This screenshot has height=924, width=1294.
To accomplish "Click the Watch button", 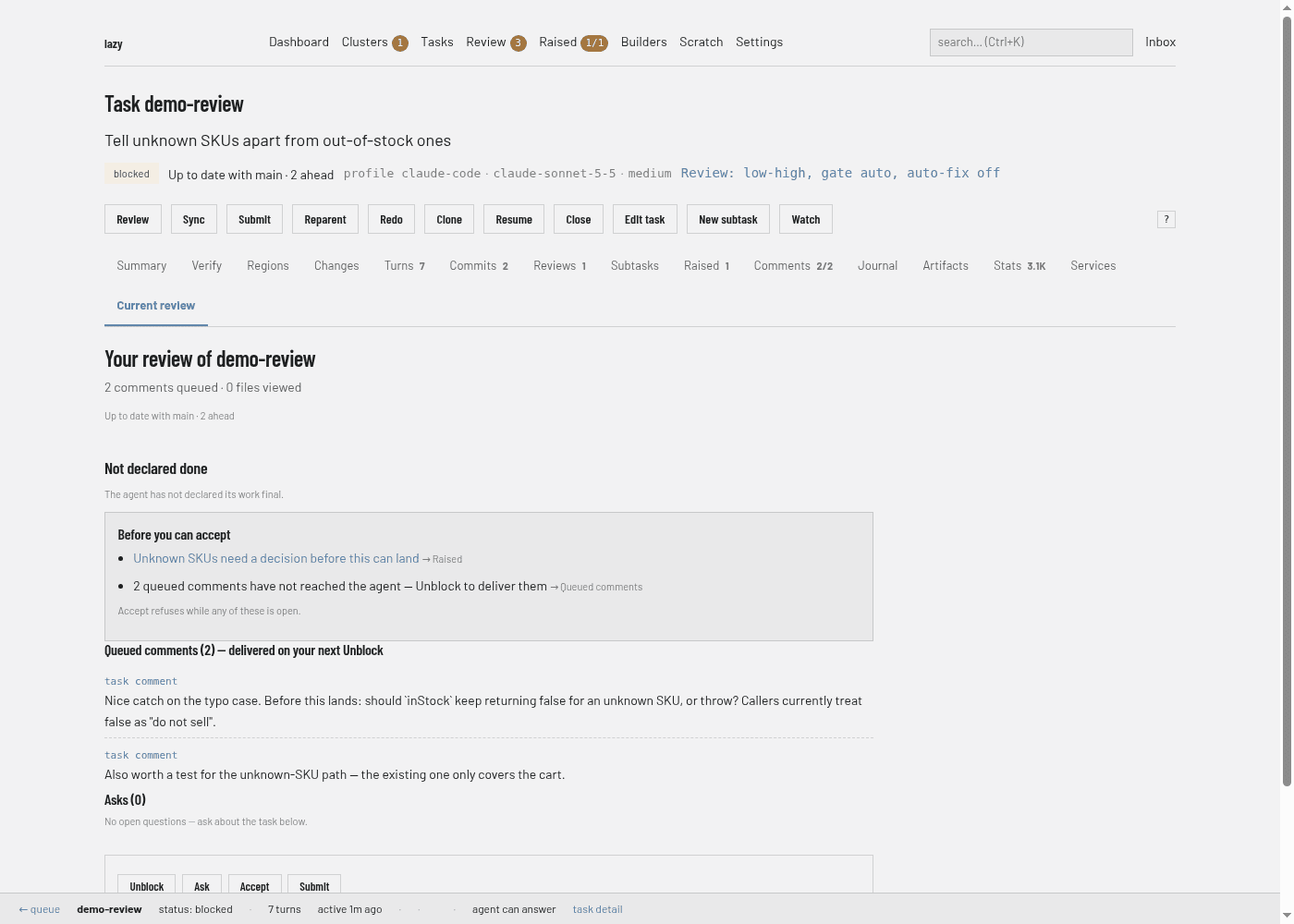I will [x=806, y=220].
